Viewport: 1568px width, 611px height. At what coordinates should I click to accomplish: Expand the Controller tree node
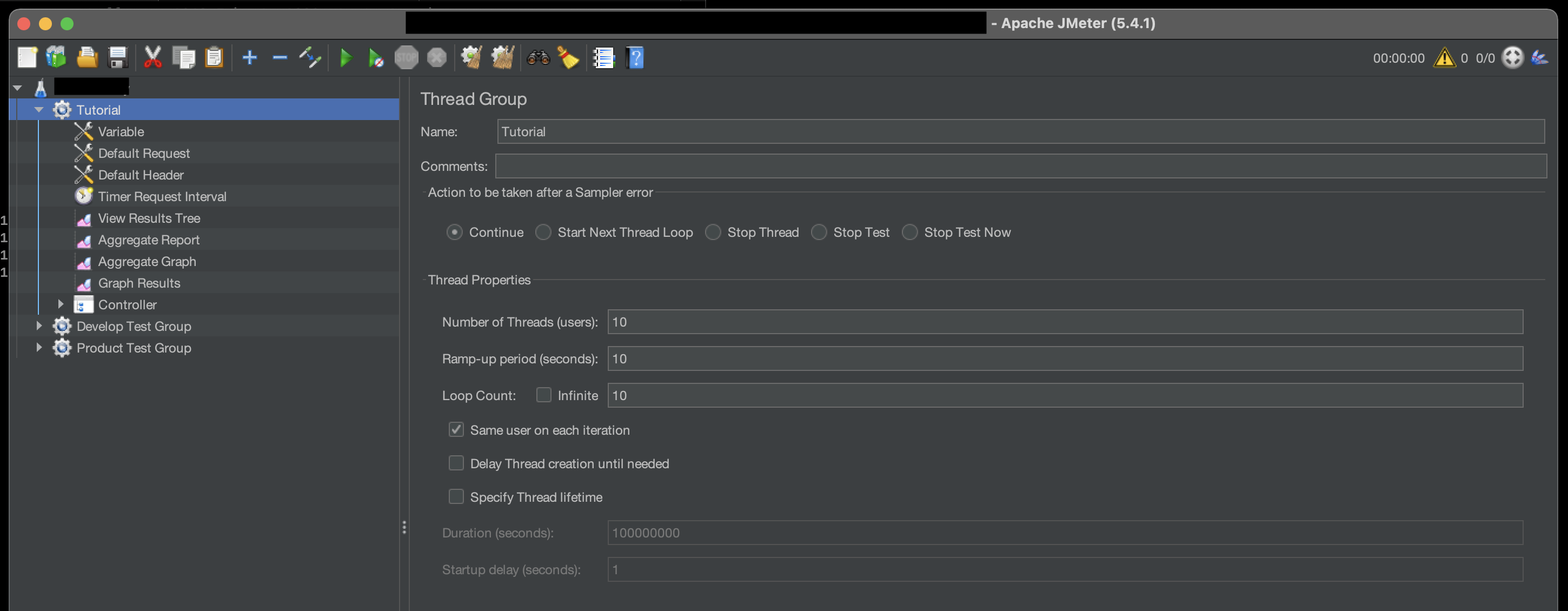(60, 304)
